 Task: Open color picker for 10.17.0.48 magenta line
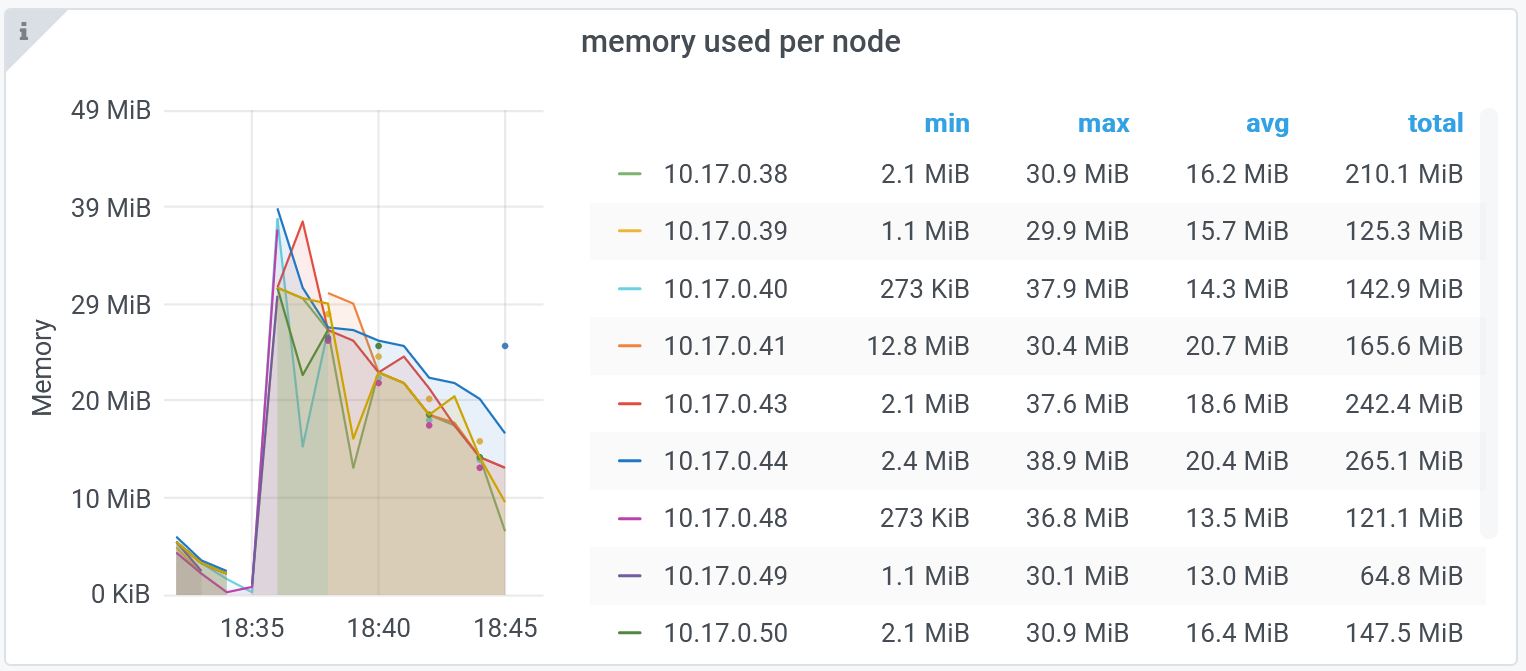pos(629,519)
